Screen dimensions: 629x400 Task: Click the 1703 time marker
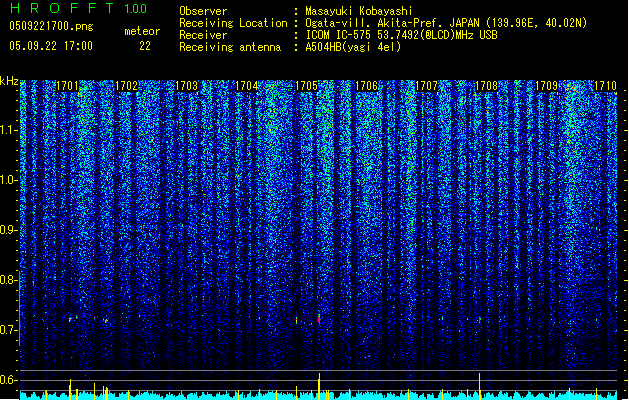(187, 86)
